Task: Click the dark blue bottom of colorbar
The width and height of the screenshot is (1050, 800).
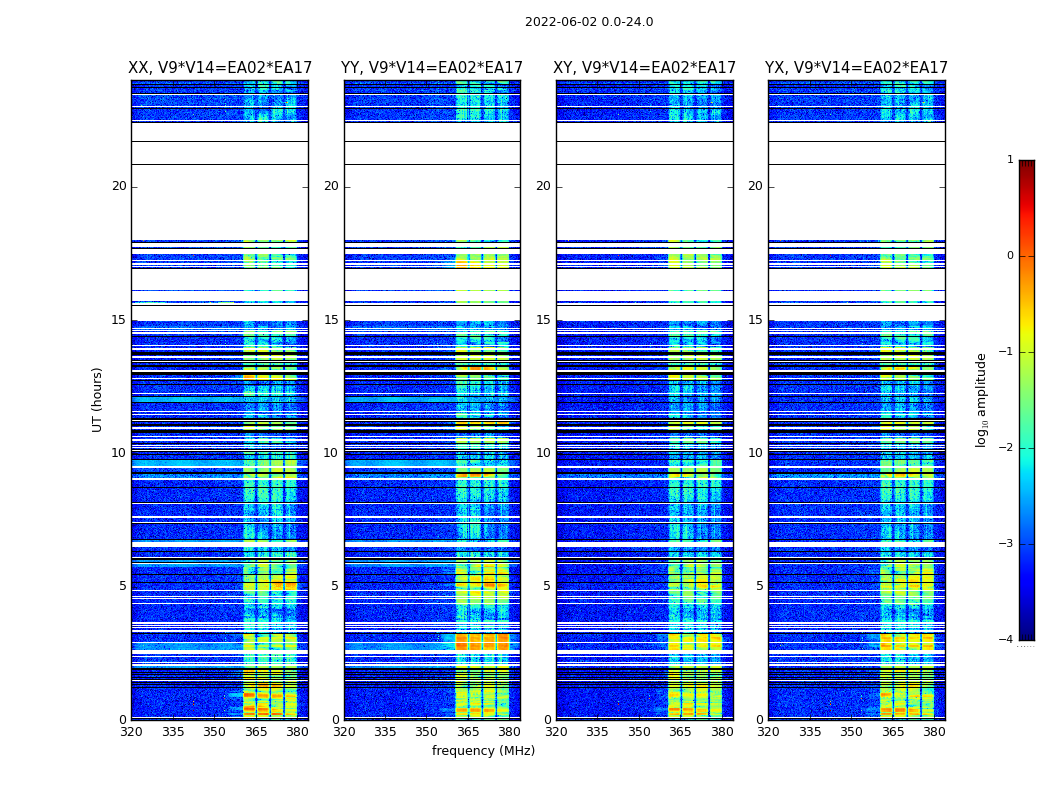Action: tap(1027, 634)
